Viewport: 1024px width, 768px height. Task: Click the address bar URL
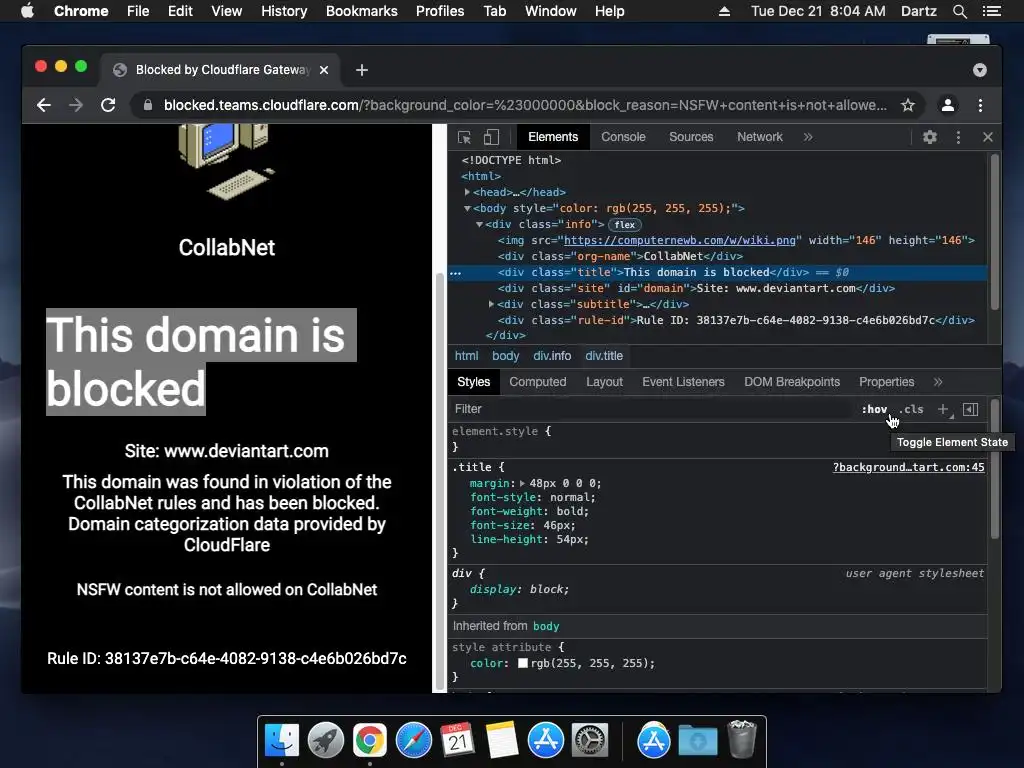coord(525,105)
